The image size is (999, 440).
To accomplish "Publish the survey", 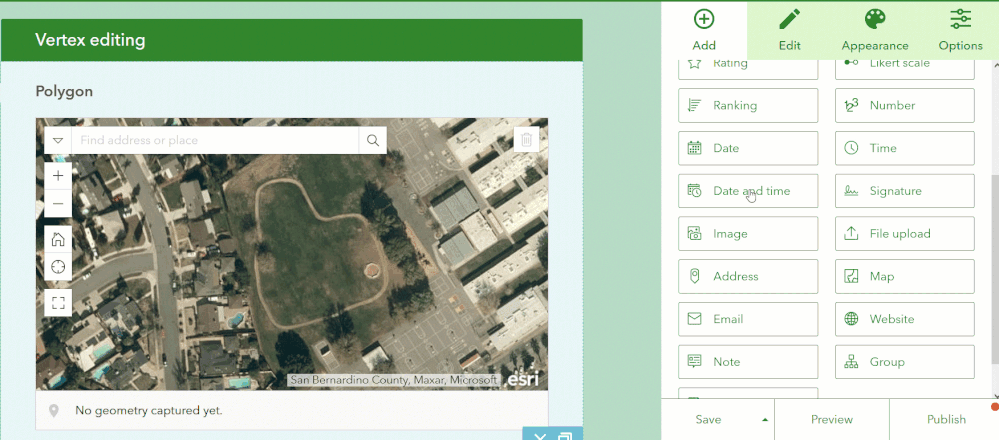I will point(946,419).
